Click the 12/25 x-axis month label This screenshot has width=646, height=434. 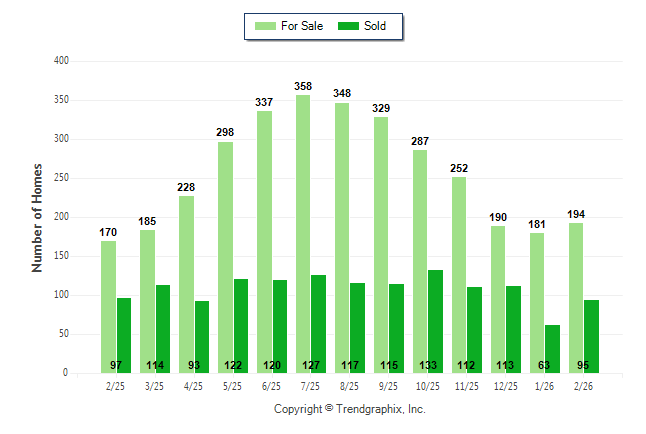pyautogui.click(x=505, y=385)
